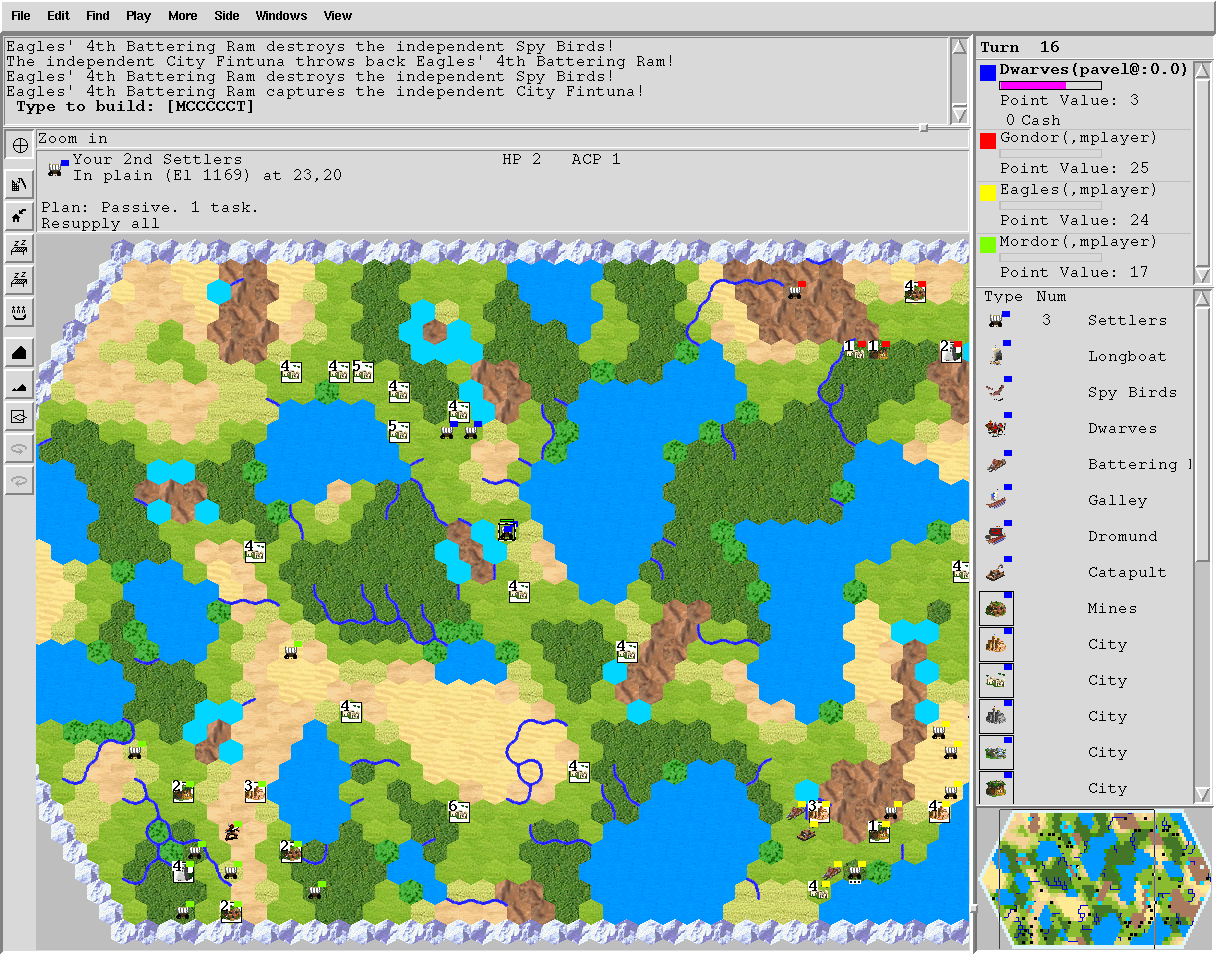Select the Settlers unit type icon in list
This screenshot has height=954, width=1216.
pyautogui.click(x=997, y=320)
